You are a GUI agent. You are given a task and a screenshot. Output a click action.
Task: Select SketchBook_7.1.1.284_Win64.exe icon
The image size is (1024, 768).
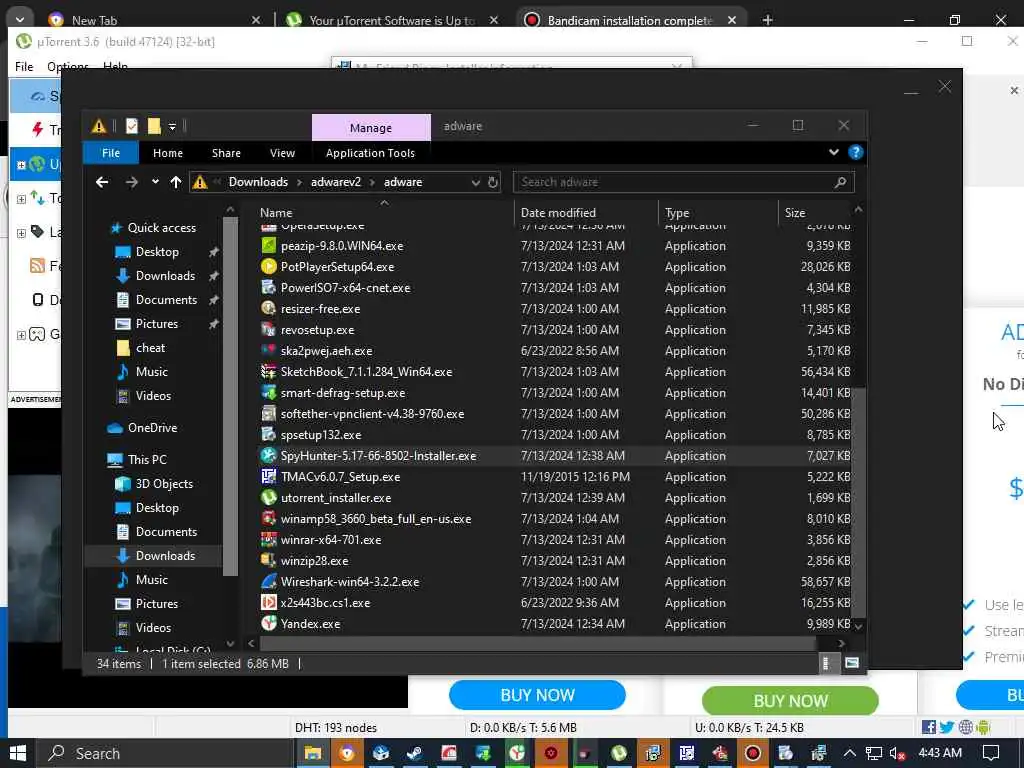pyautogui.click(x=268, y=372)
